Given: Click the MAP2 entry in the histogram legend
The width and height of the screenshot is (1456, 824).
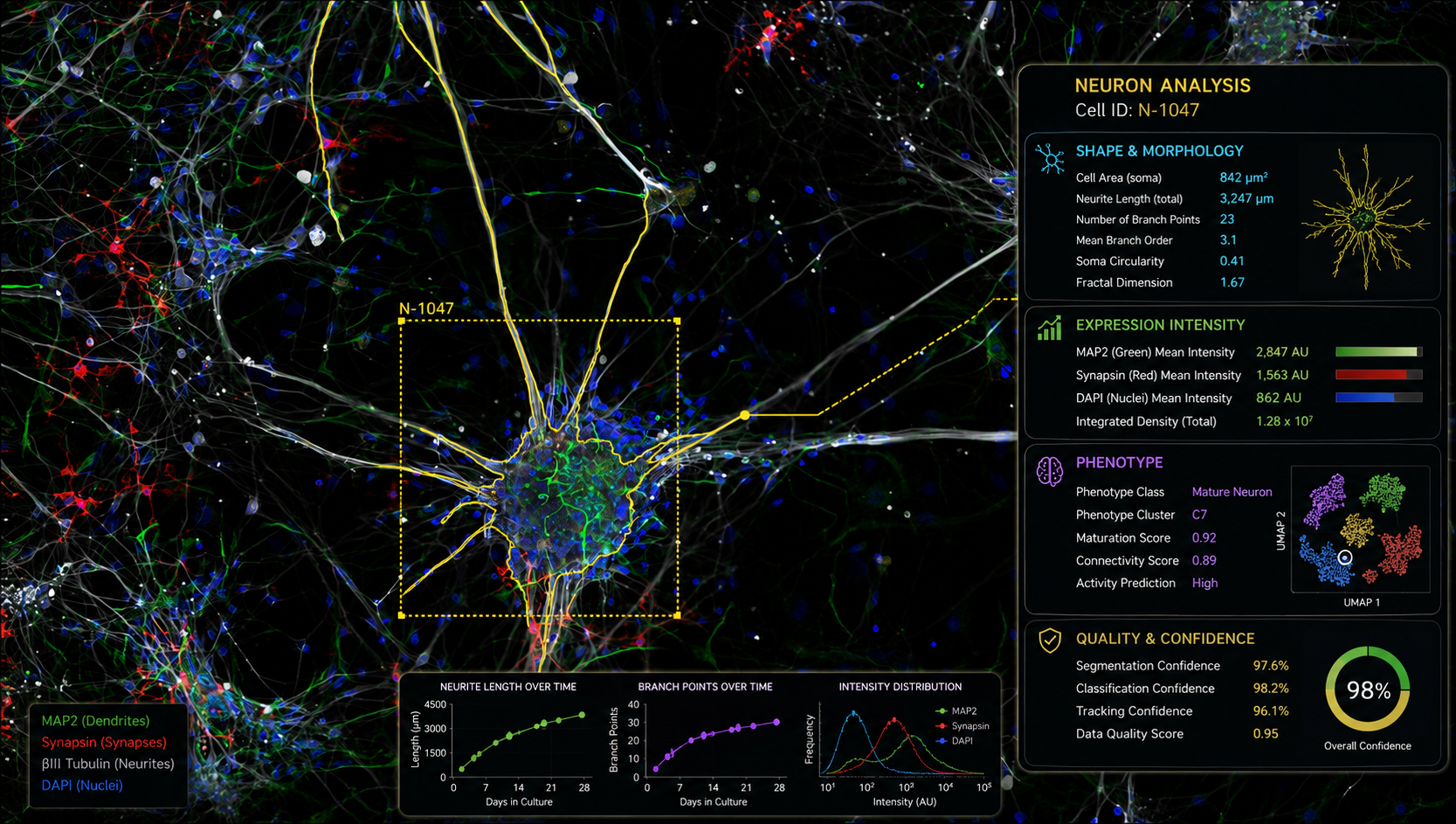Looking at the screenshot, I should point(956,711).
